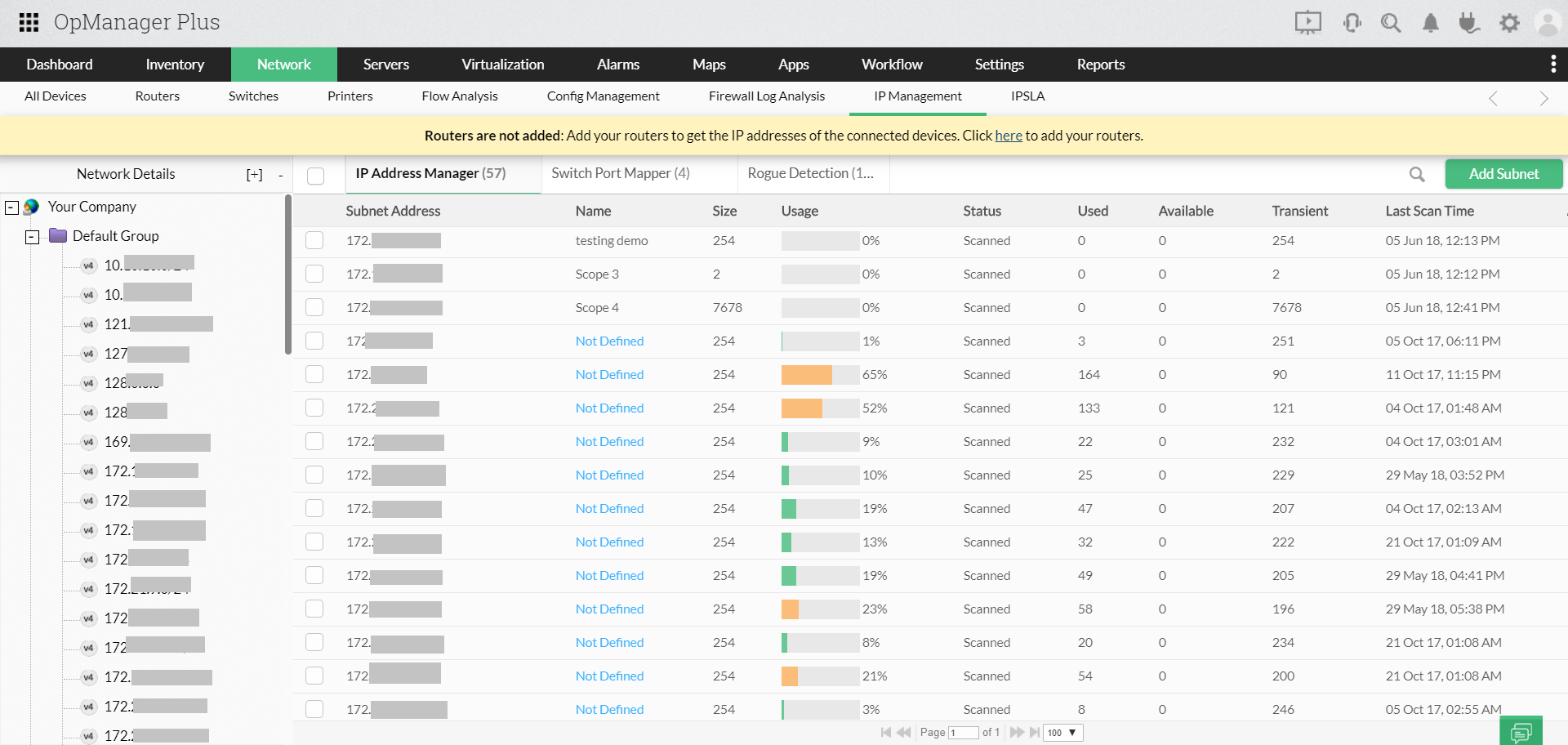1568x745 pixels.
Task: Click the global search magnifier icon
Action: click(x=1391, y=22)
